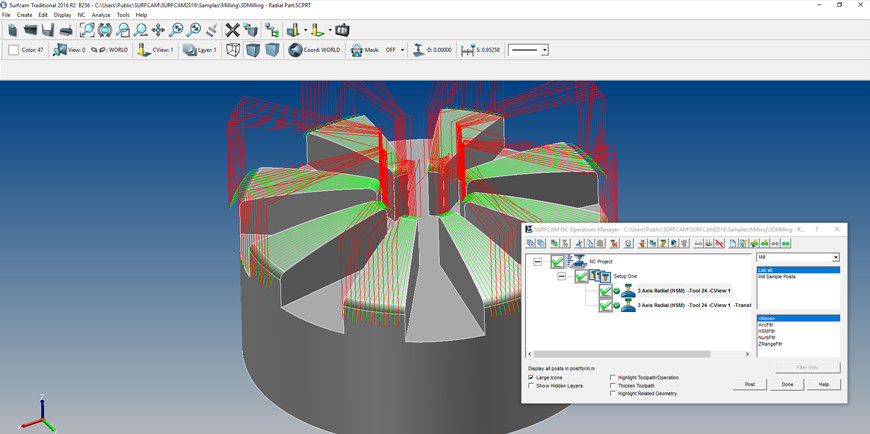This screenshot has width=870, height=434.
Task: Click the Repaint brush icon
Action: tap(211, 30)
